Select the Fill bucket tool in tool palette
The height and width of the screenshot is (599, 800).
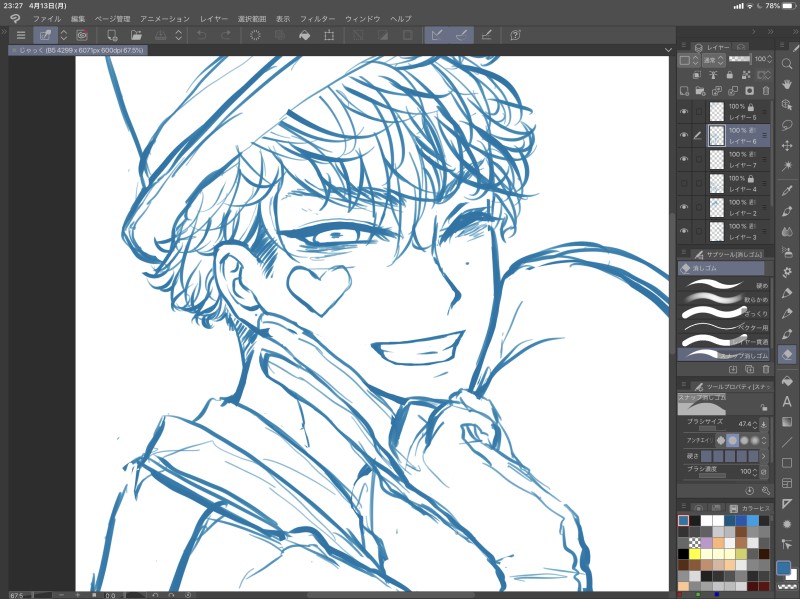(787, 381)
